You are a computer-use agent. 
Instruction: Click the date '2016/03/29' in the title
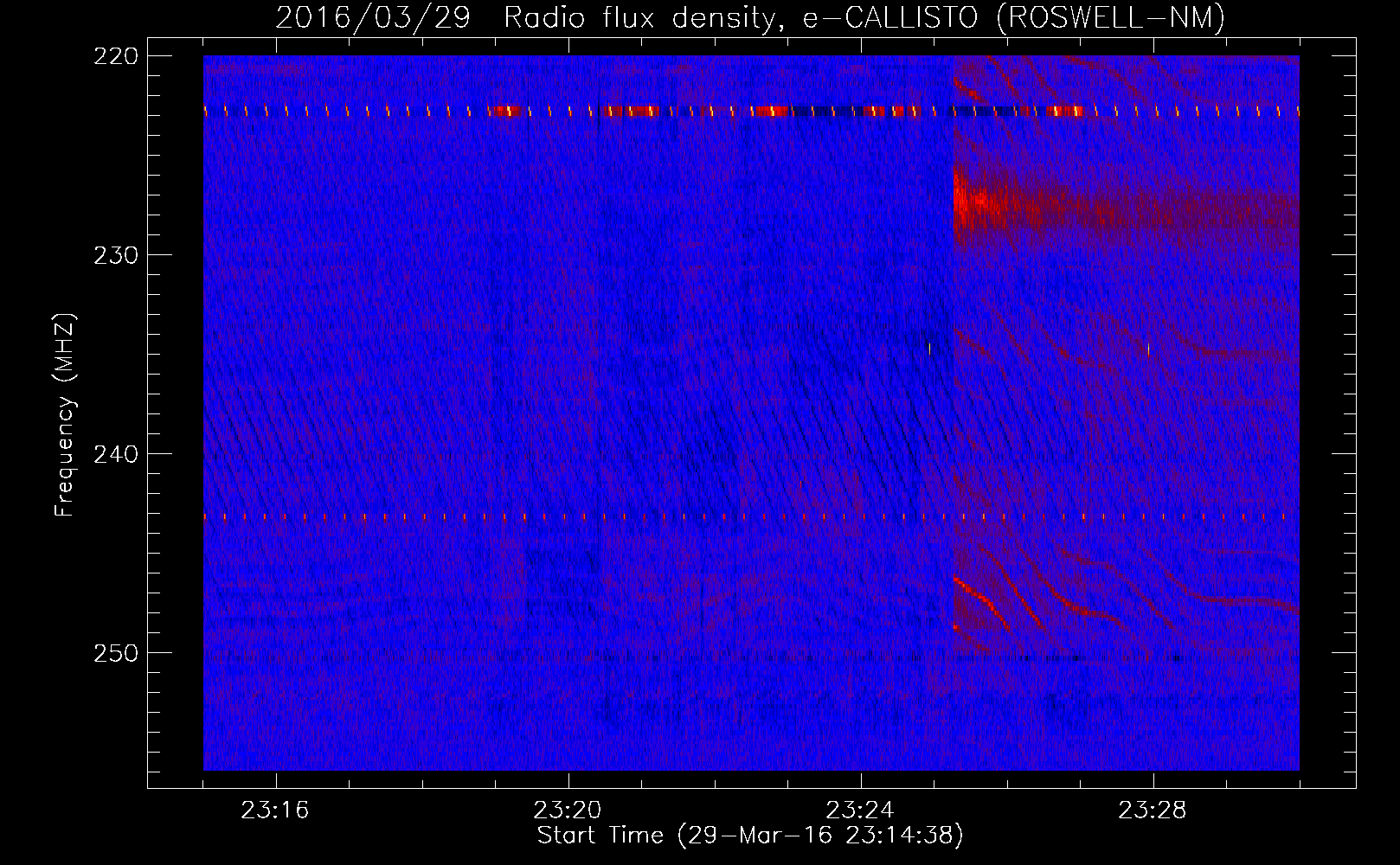pos(373,17)
